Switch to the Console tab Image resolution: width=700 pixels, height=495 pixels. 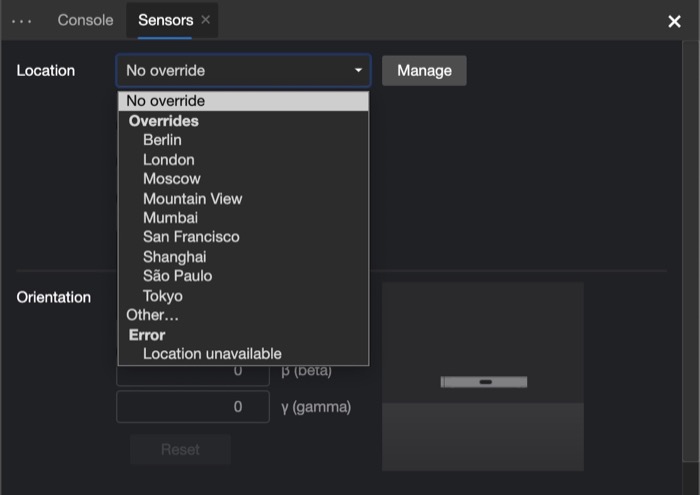85,20
